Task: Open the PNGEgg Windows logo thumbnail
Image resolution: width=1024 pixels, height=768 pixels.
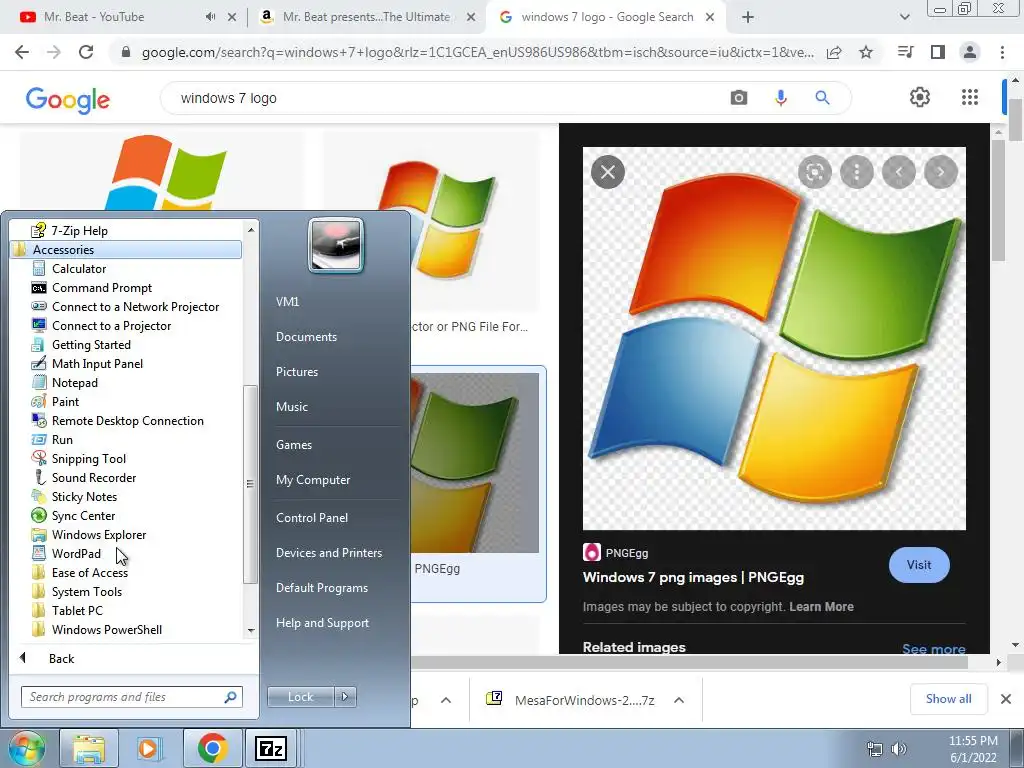Action: pyautogui.click(x=477, y=462)
